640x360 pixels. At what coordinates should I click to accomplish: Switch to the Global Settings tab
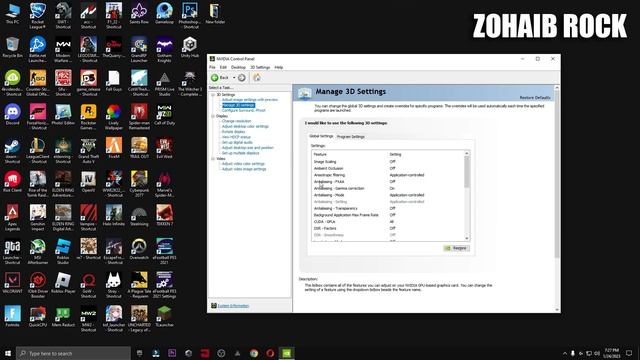click(321, 136)
